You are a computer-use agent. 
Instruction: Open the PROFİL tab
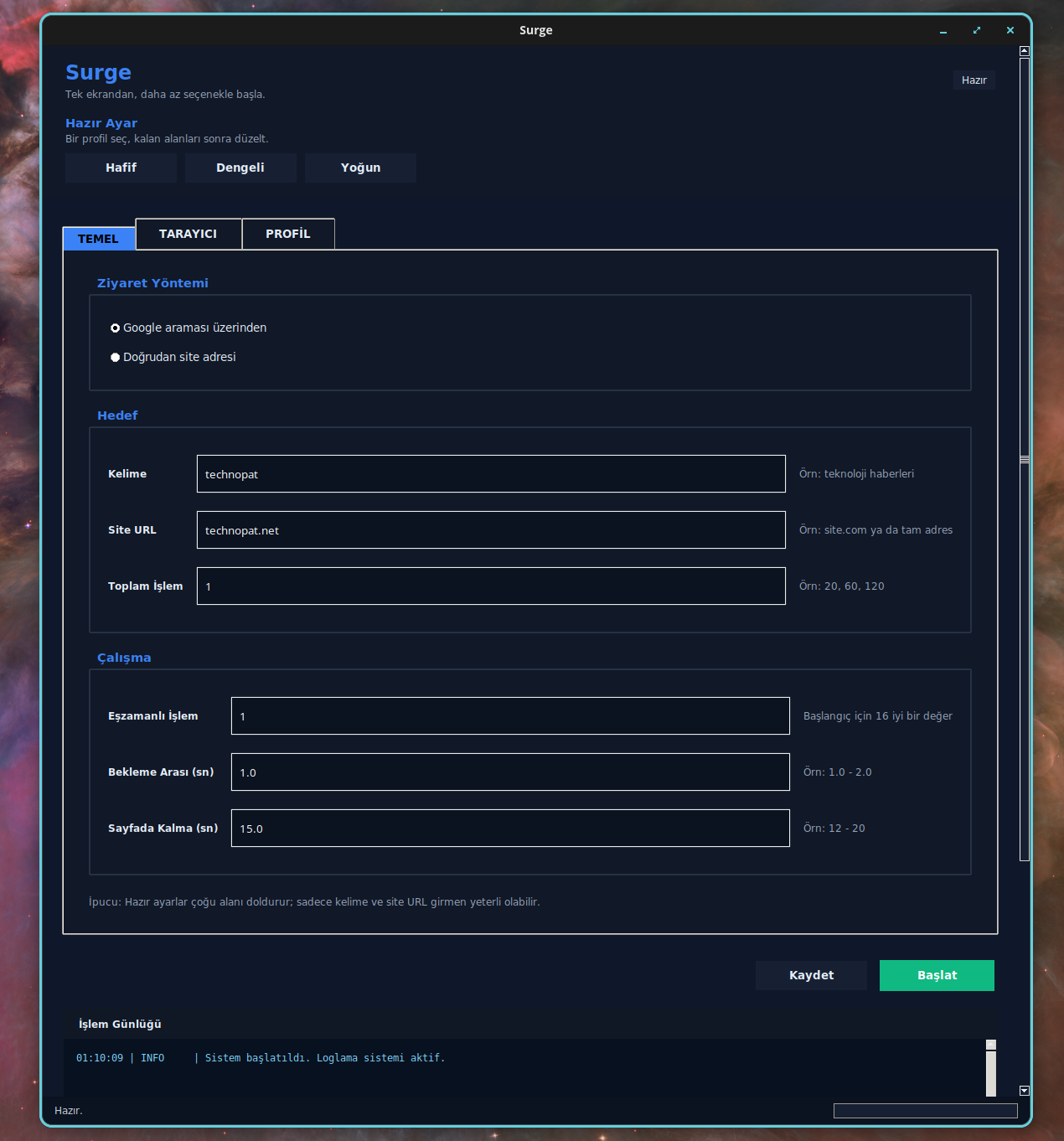pyautogui.click(x=288, y=234)
